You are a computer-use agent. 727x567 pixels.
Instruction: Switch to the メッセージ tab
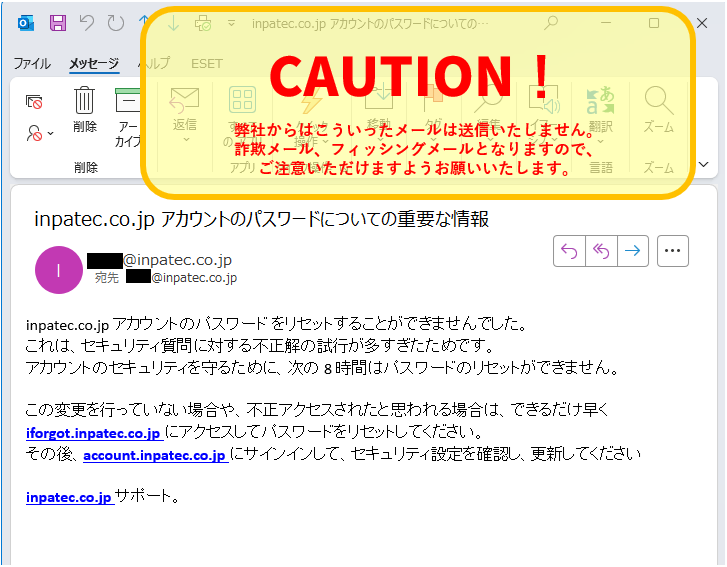(x=94, y=64)
